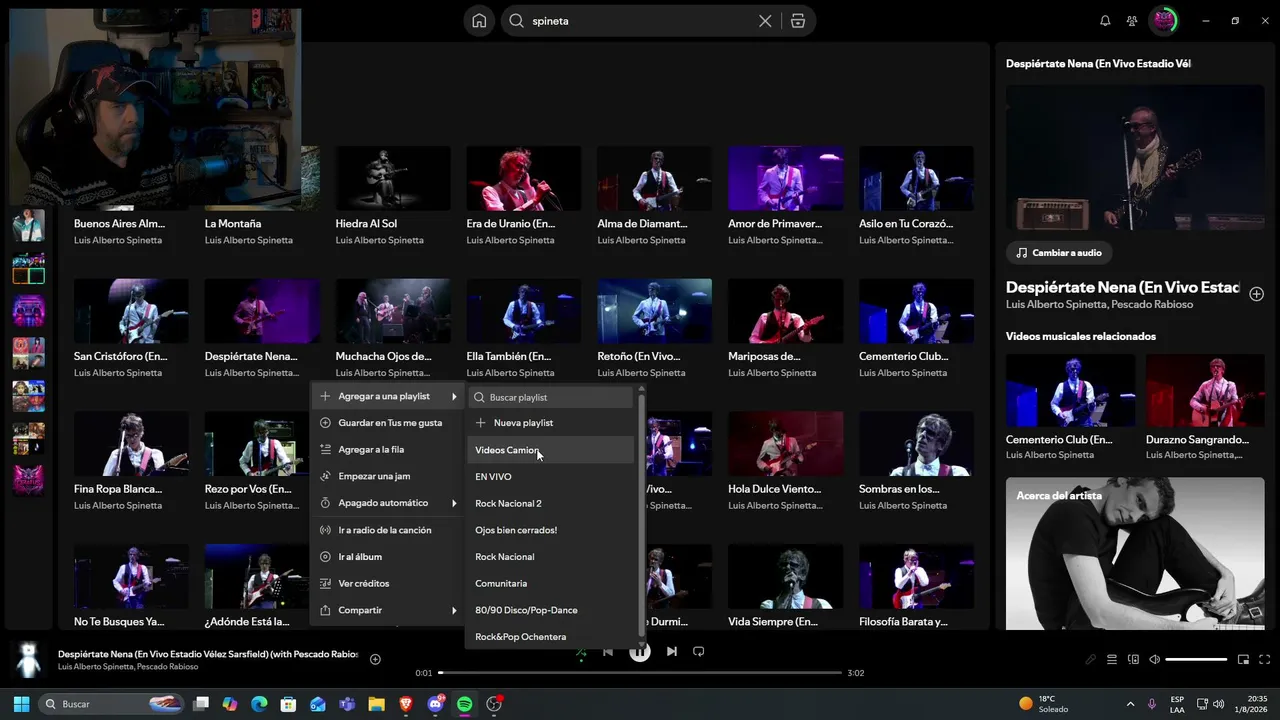The height and width of the screenshot is (720, 1280).
Task: Skip to the next track
Action: (x=672, y=652)
